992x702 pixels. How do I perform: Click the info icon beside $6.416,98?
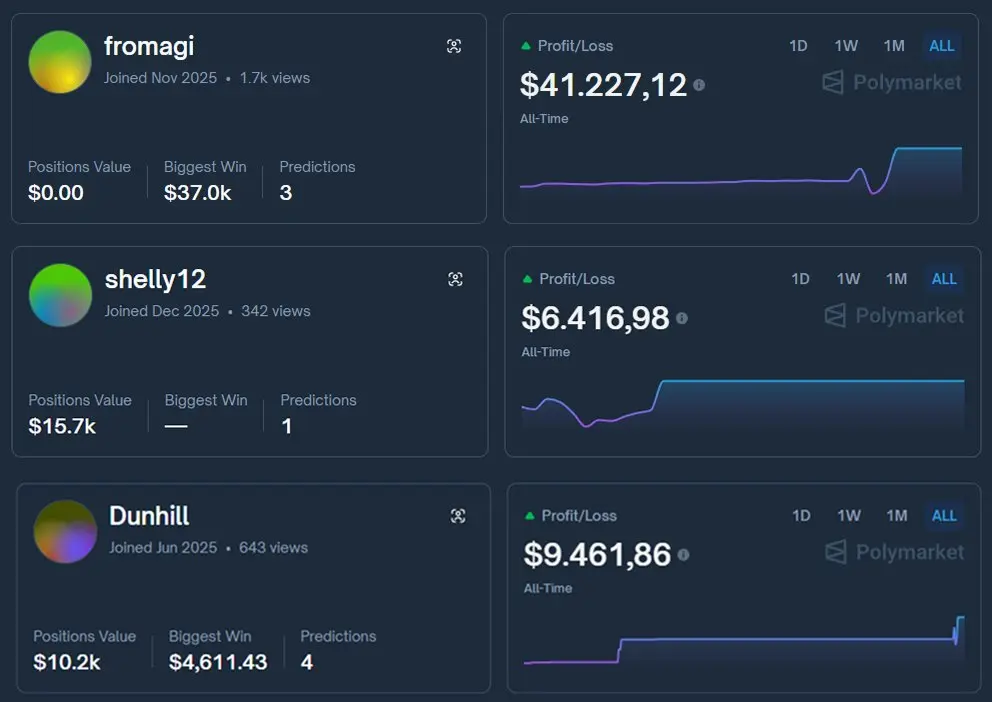[x=681, y=318]
